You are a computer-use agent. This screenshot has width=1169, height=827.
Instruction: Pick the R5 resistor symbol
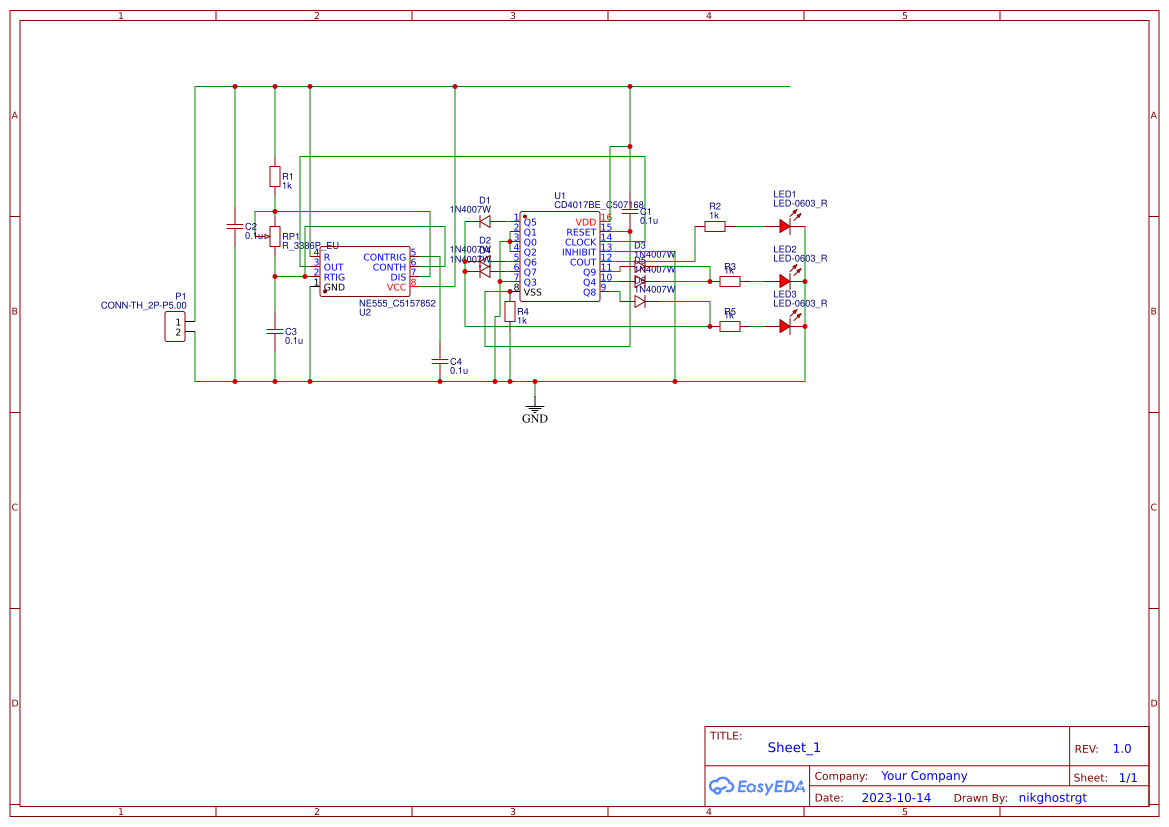pos(730,326)
